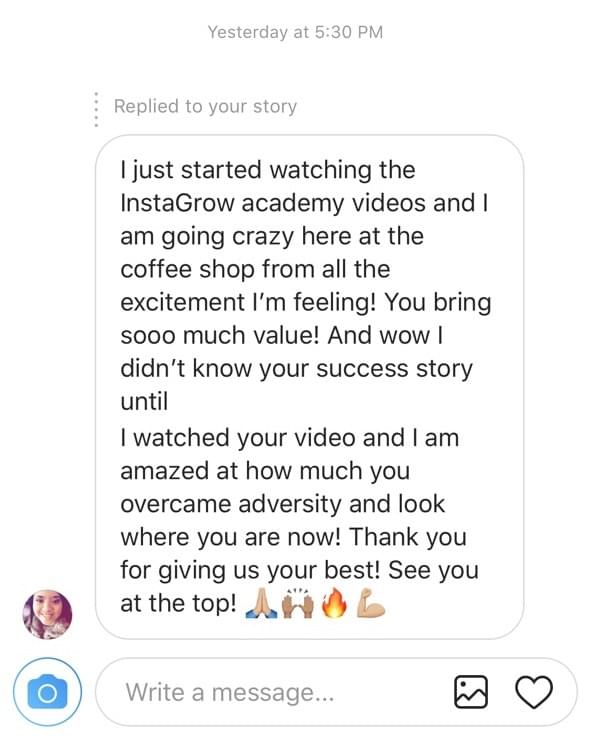Send a heart reaction

tap(534, 692)
